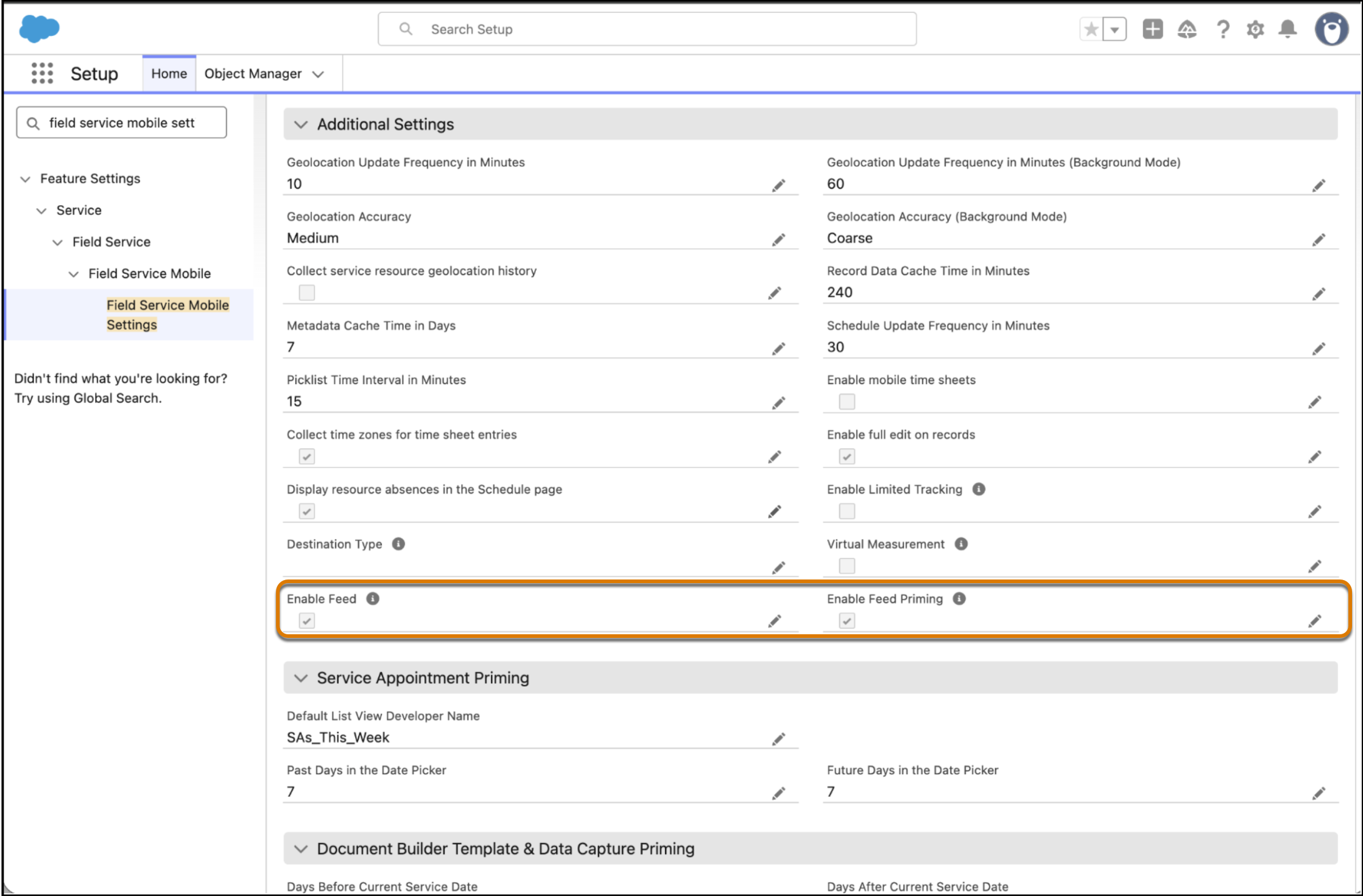Open the global actions plus icon
The width and height of the screenshot is (1363, 896).
pyautogui.click(x=1153, y=29)
